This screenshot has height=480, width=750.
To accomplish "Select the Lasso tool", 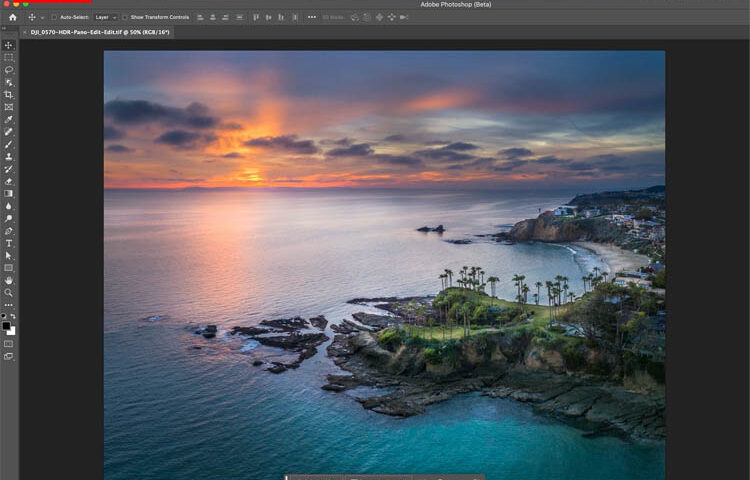I will click(9, 70).
